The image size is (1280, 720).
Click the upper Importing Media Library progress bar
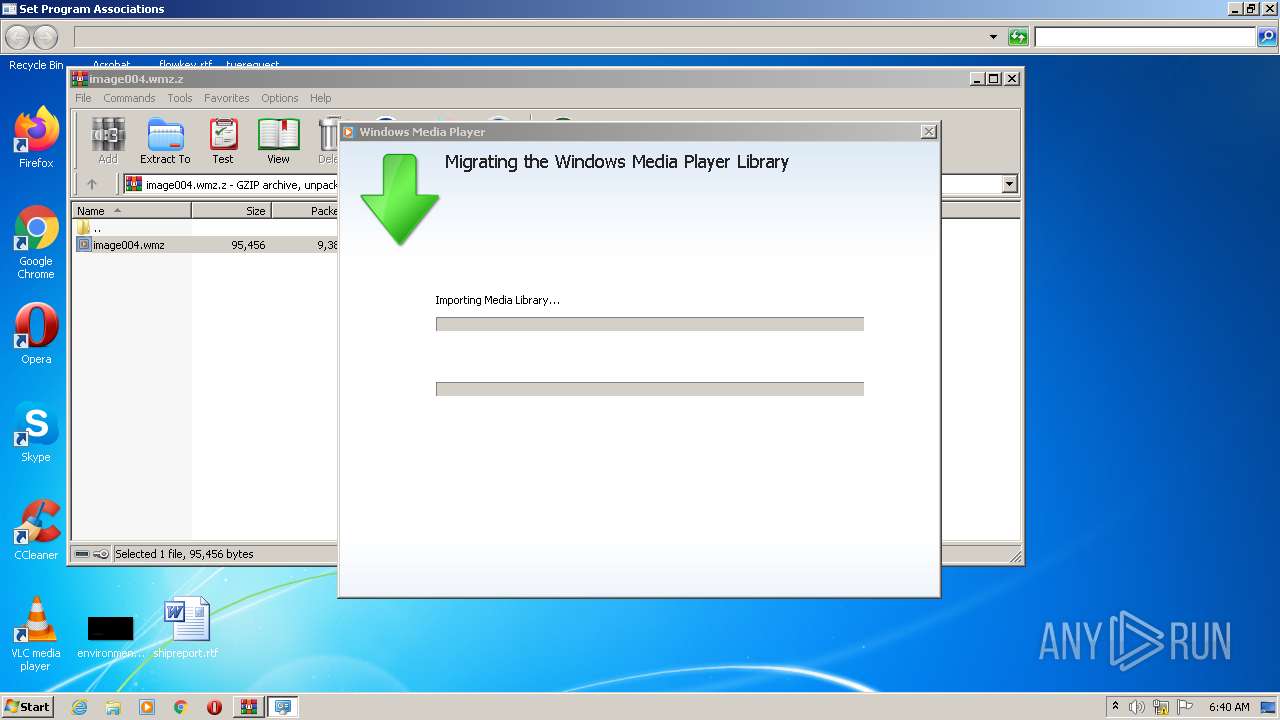coord(649,324)
